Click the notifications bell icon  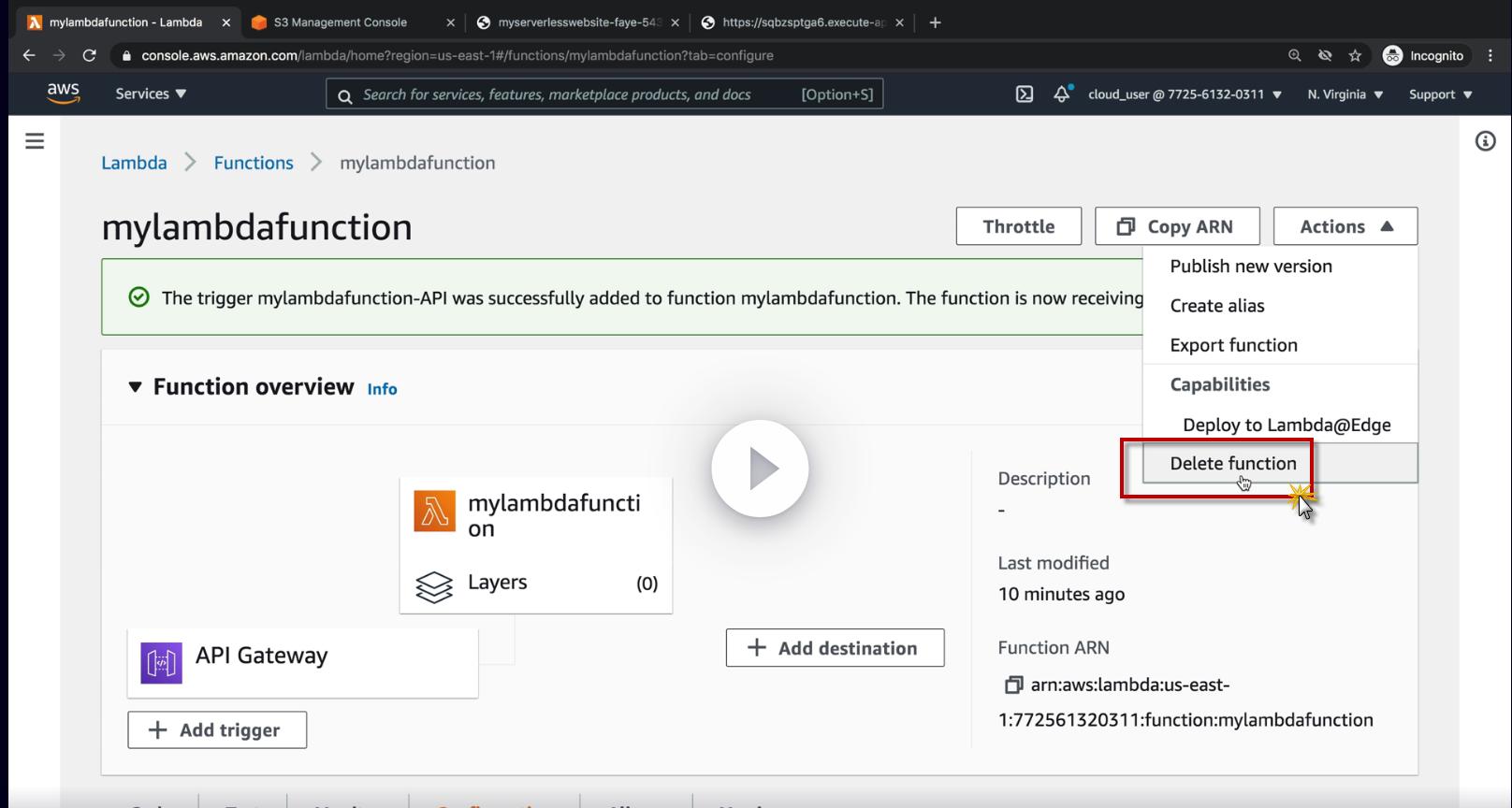(x=1062, y=94)
